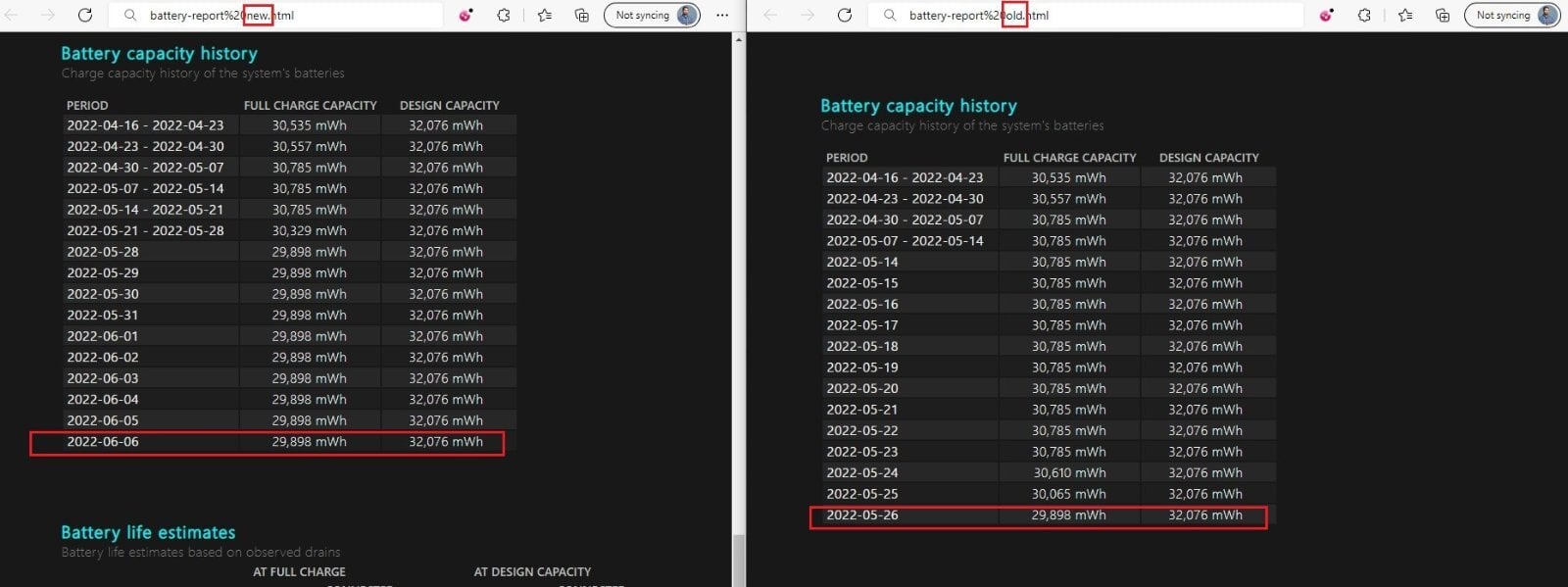Select 30,329 mWh full charge value
This screenshot has height=587, width=1568.
click(x=309, y=231)
